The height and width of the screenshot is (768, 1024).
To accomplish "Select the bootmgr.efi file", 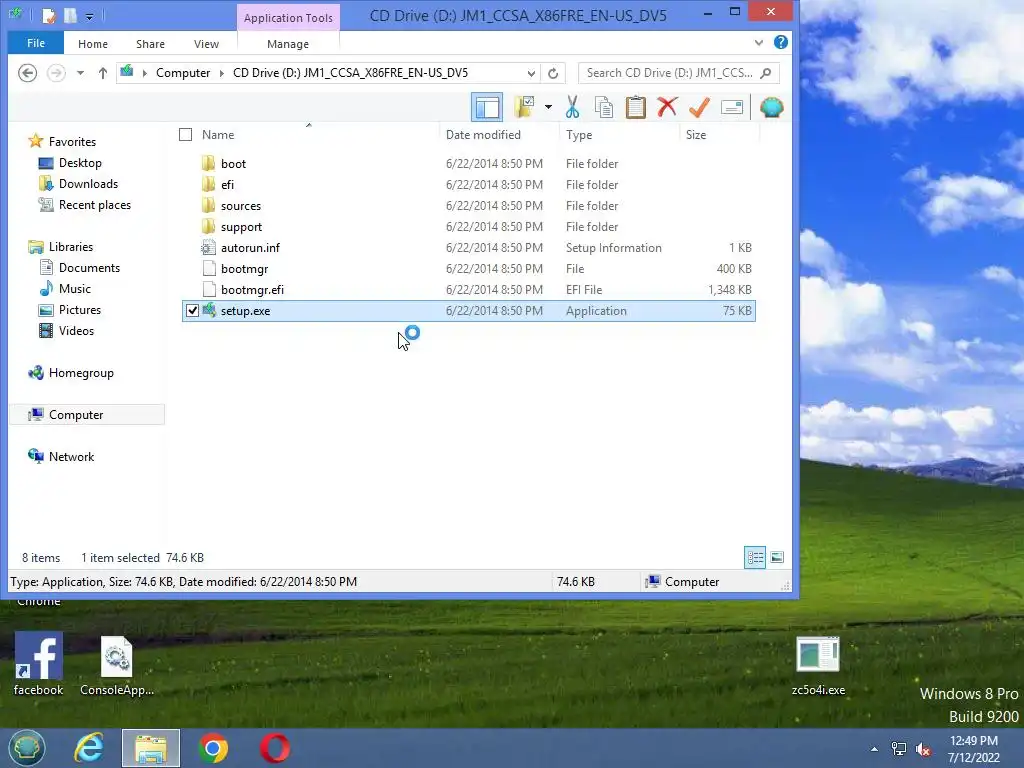I will pyautogui.click(x=252, y=289).
